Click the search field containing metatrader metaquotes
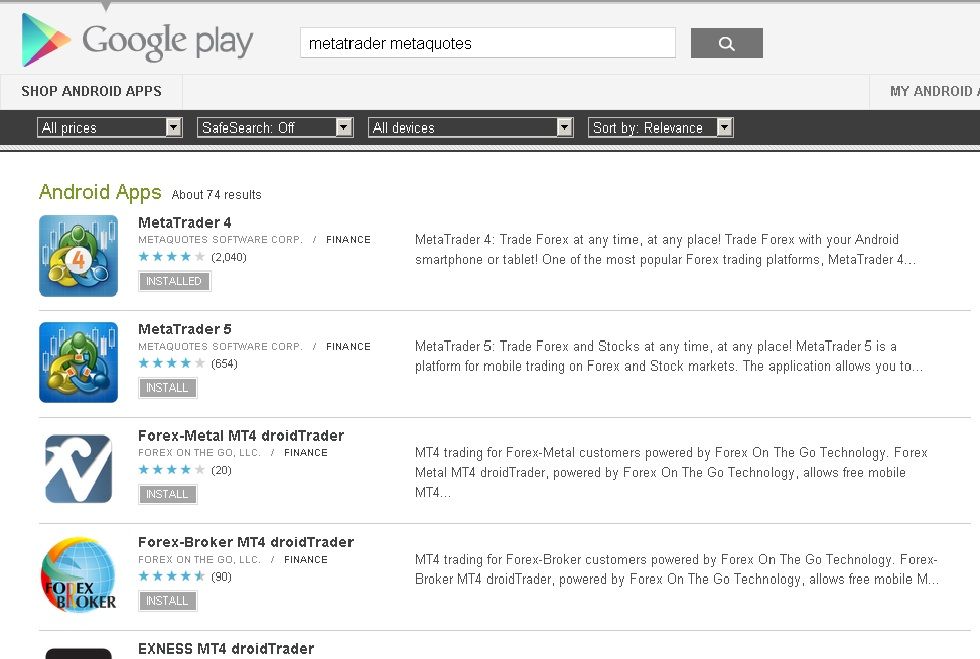The image size is (980, 659). 488,43
